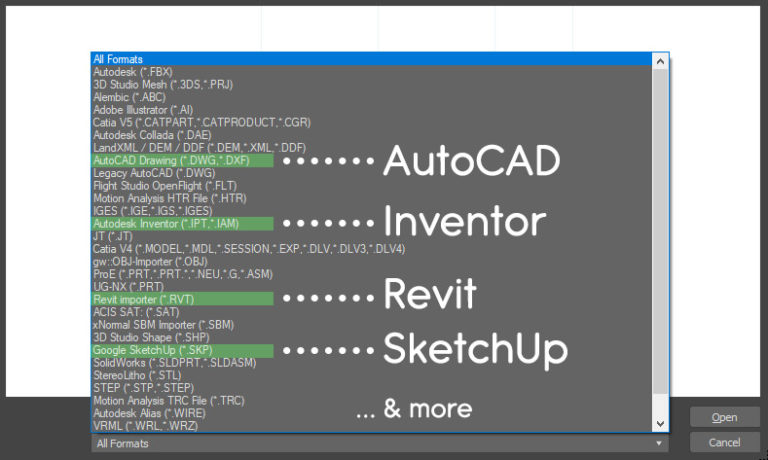Click the format list vertical scrollbar thumb
768x460 pixels.
point(660,231)
